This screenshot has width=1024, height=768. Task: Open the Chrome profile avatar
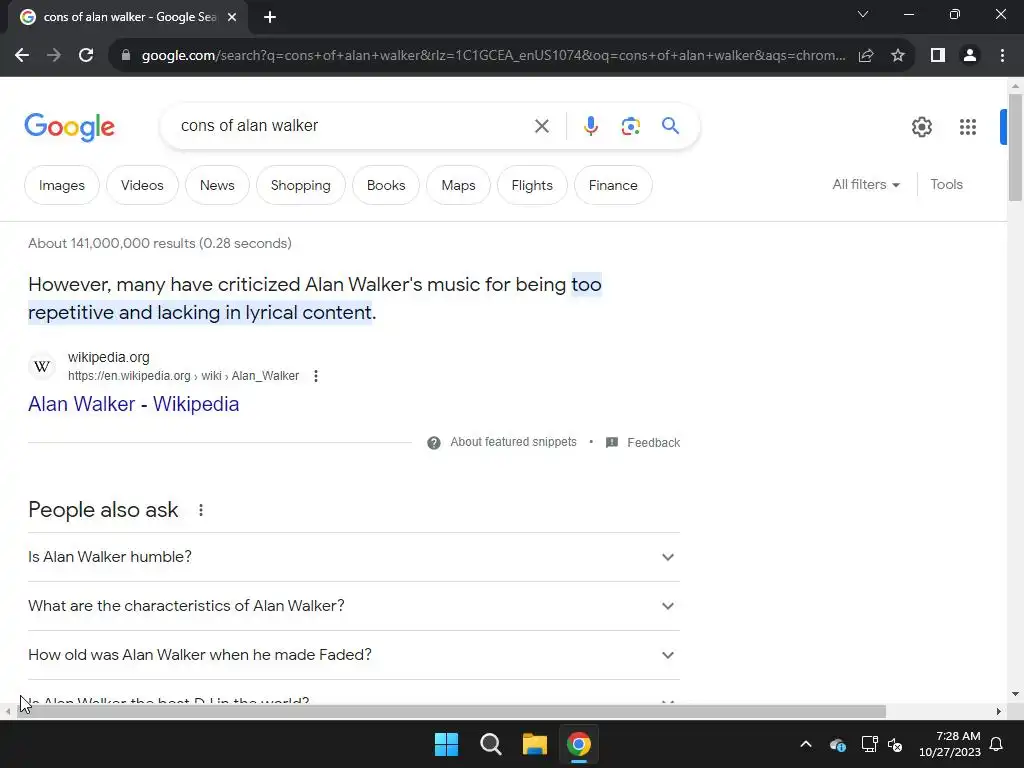pos(970,56)
